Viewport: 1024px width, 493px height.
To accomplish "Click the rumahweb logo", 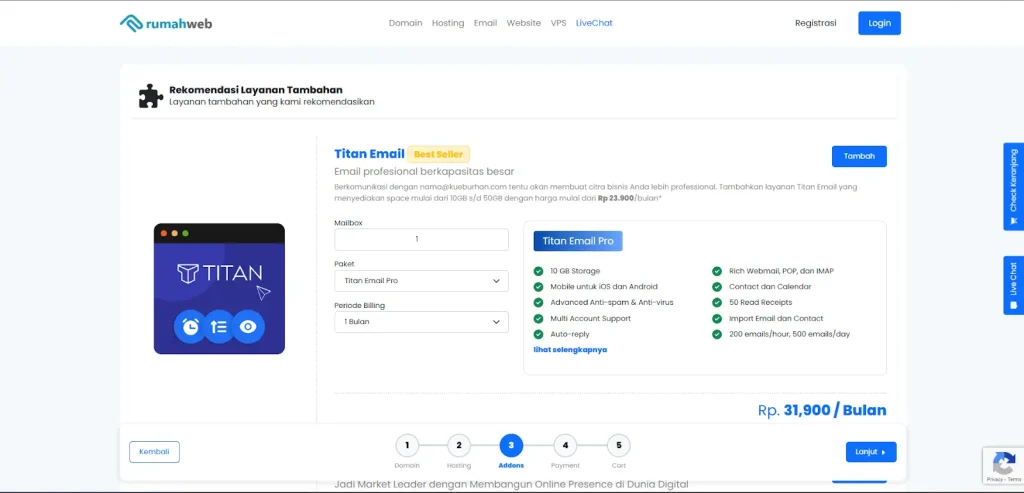I will coord(166,24).
